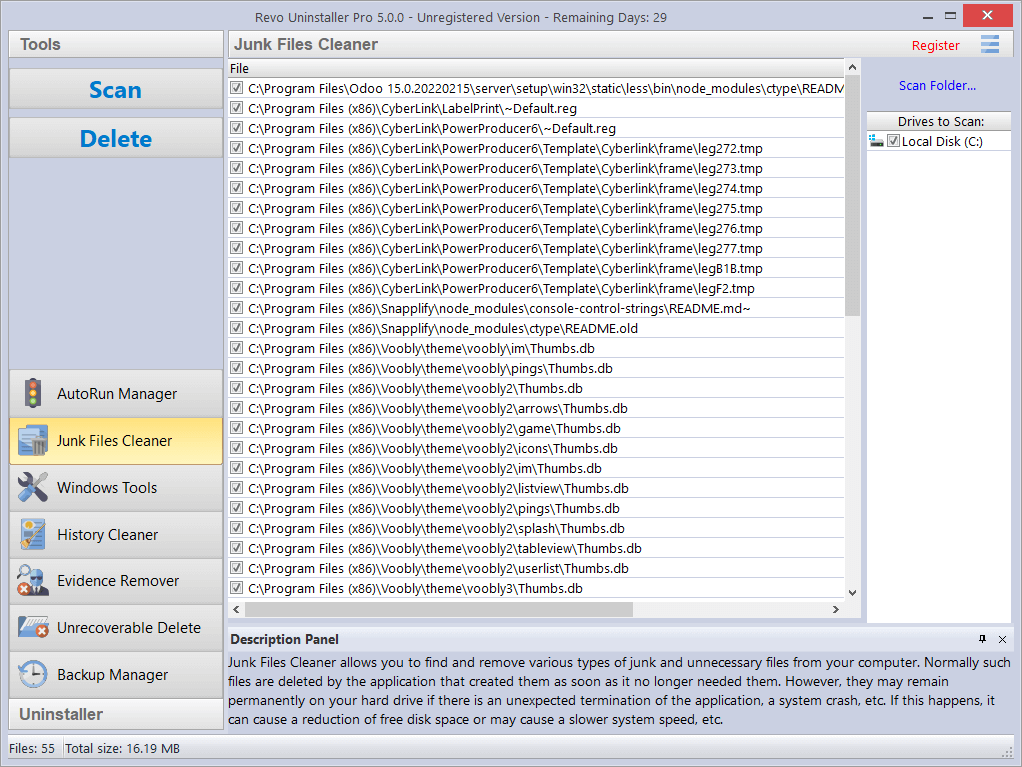Open AutoRun Manager tool
The width and height of the screenshot is (1022, 767).
(116, 394)
